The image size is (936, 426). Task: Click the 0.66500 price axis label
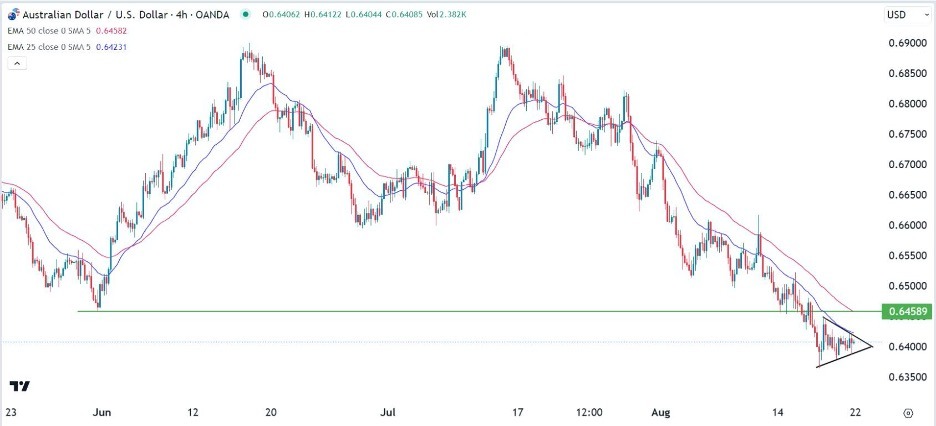(907, 195)
